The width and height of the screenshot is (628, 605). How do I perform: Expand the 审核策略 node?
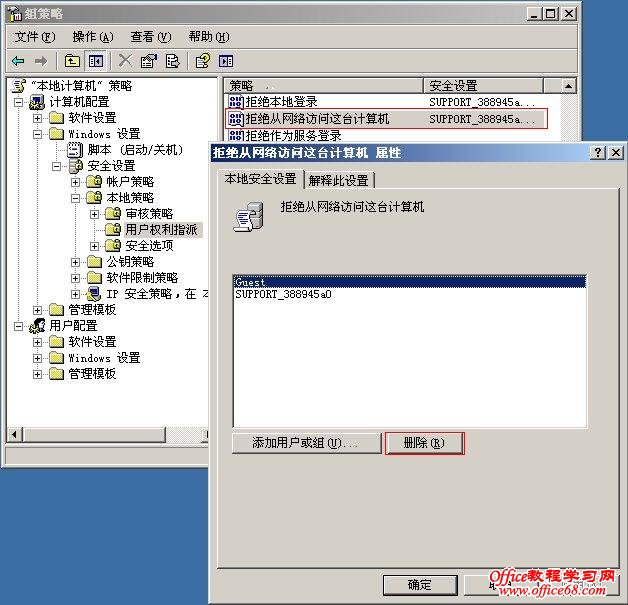pos(95,214)
